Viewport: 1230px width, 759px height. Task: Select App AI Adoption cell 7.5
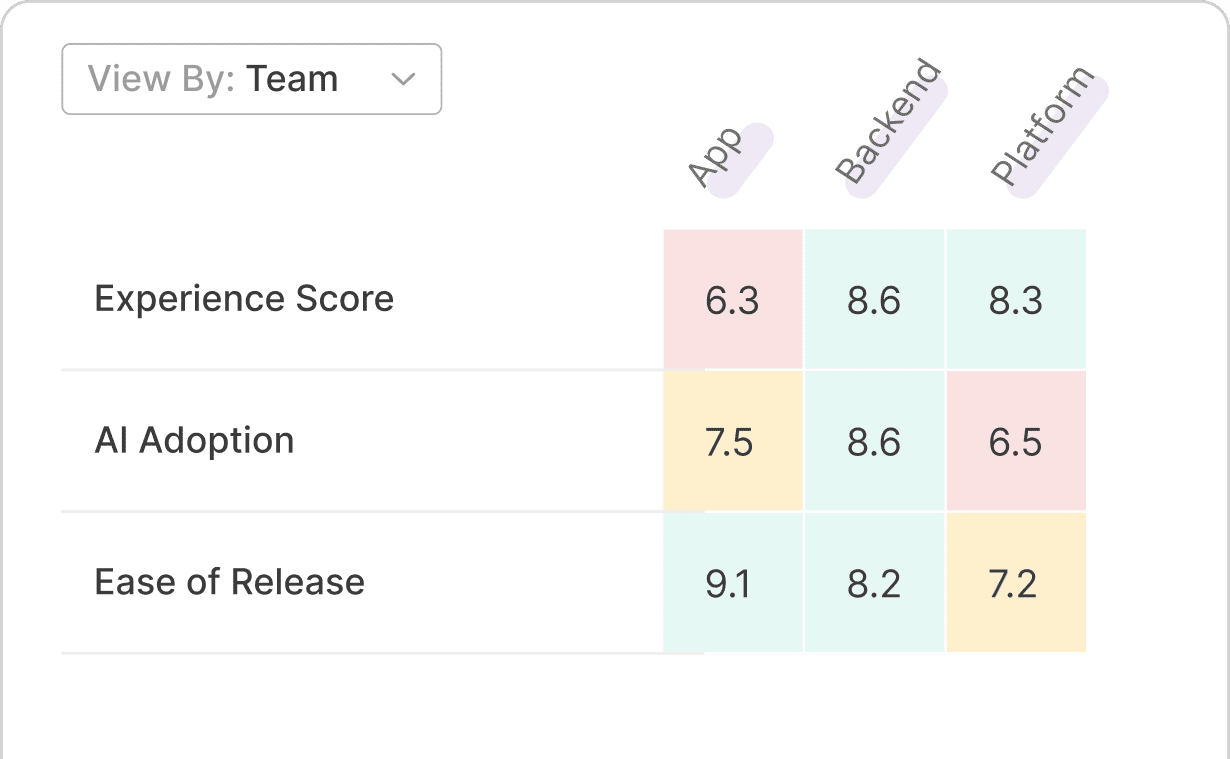[x=733, y=441]
